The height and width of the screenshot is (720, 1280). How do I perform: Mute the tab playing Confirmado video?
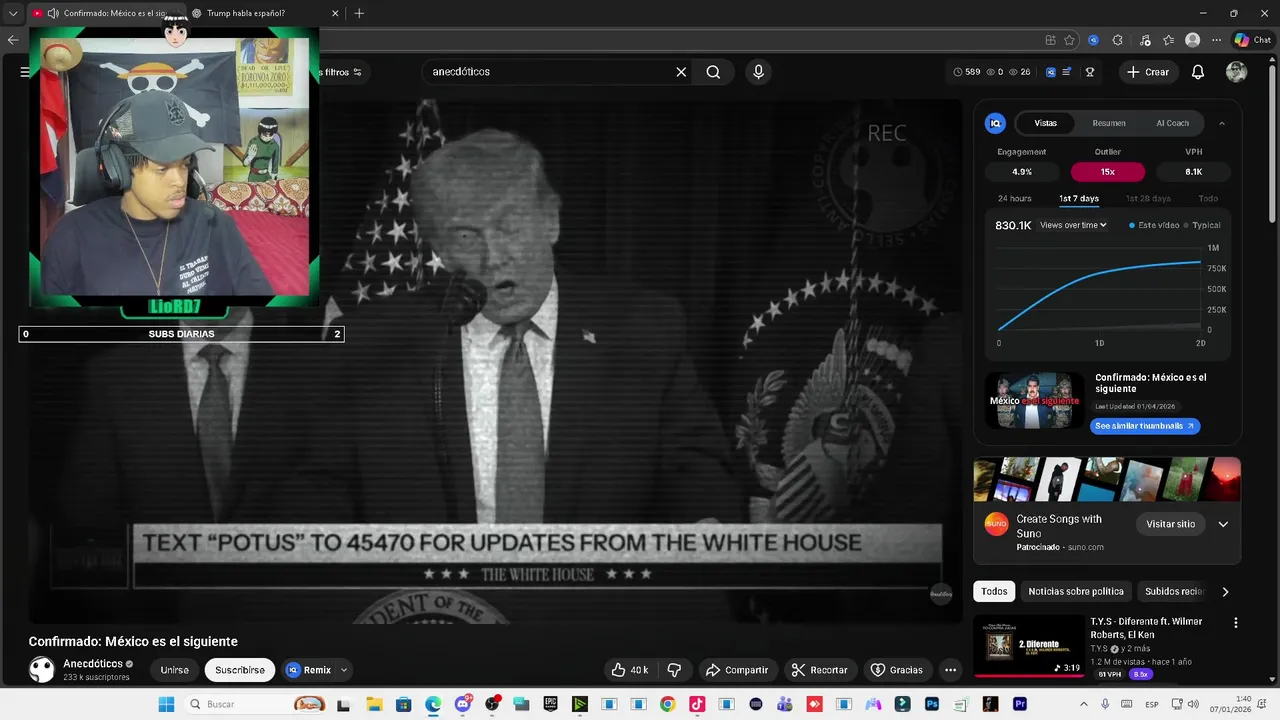53,13
